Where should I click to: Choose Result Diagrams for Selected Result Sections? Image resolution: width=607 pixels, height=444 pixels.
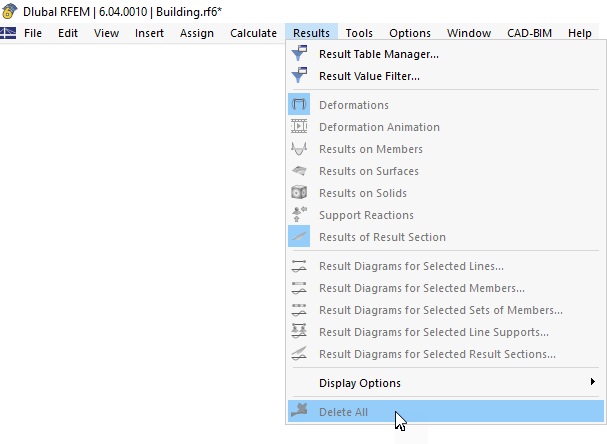437,354
